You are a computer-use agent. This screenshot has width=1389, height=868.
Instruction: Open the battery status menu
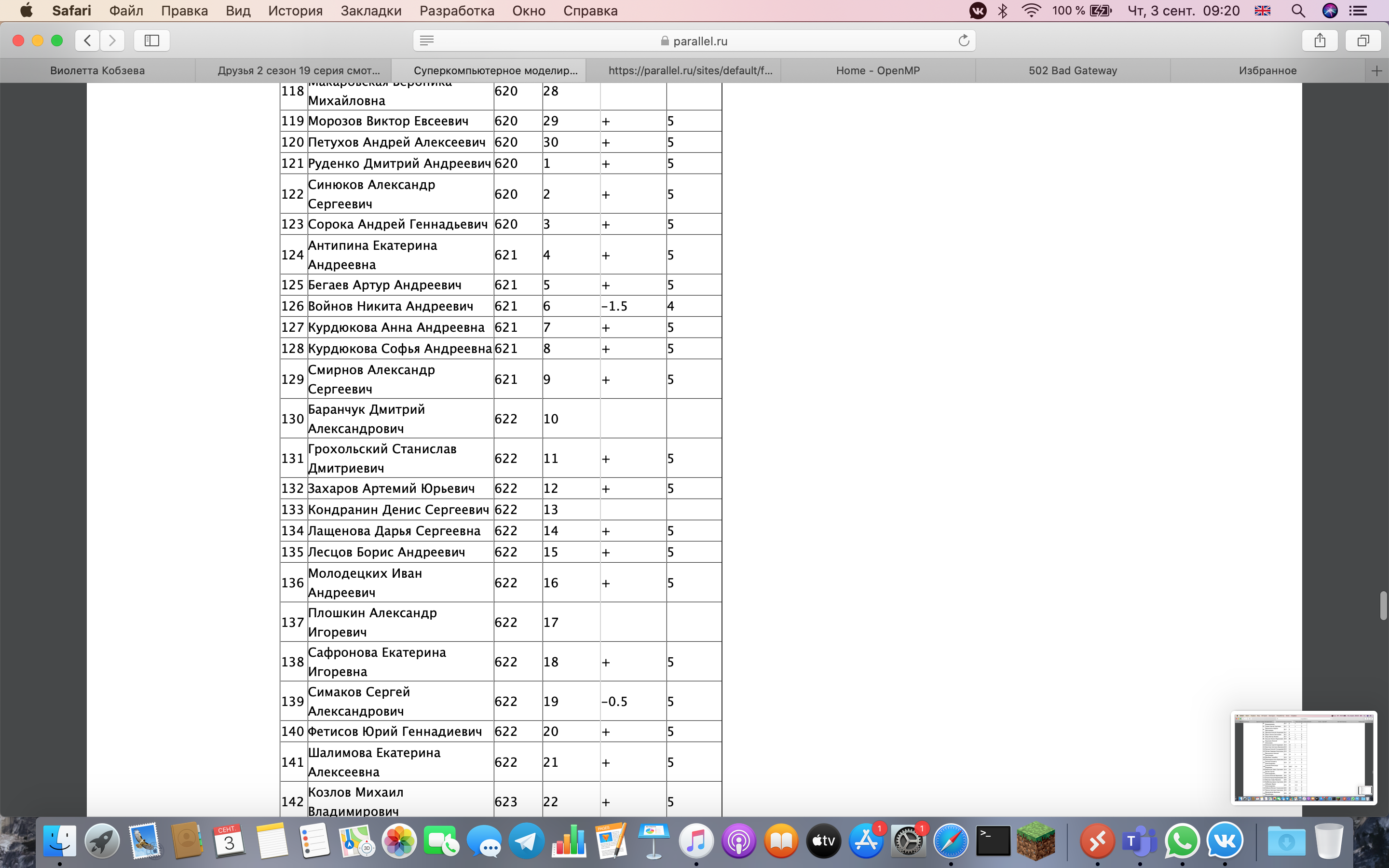pos(1082,10)
